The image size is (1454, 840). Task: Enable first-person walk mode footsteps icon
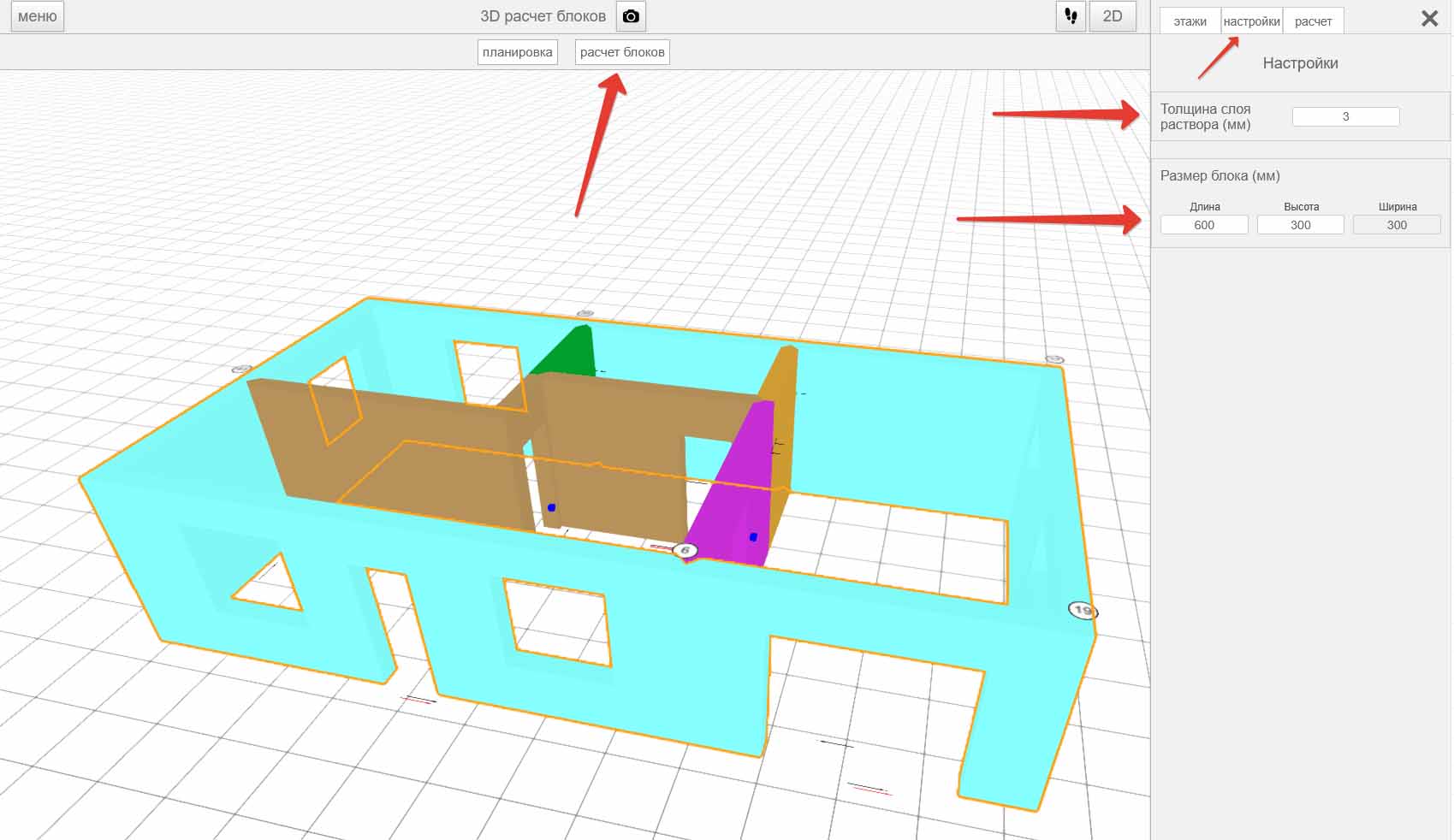pos(1071,16)
